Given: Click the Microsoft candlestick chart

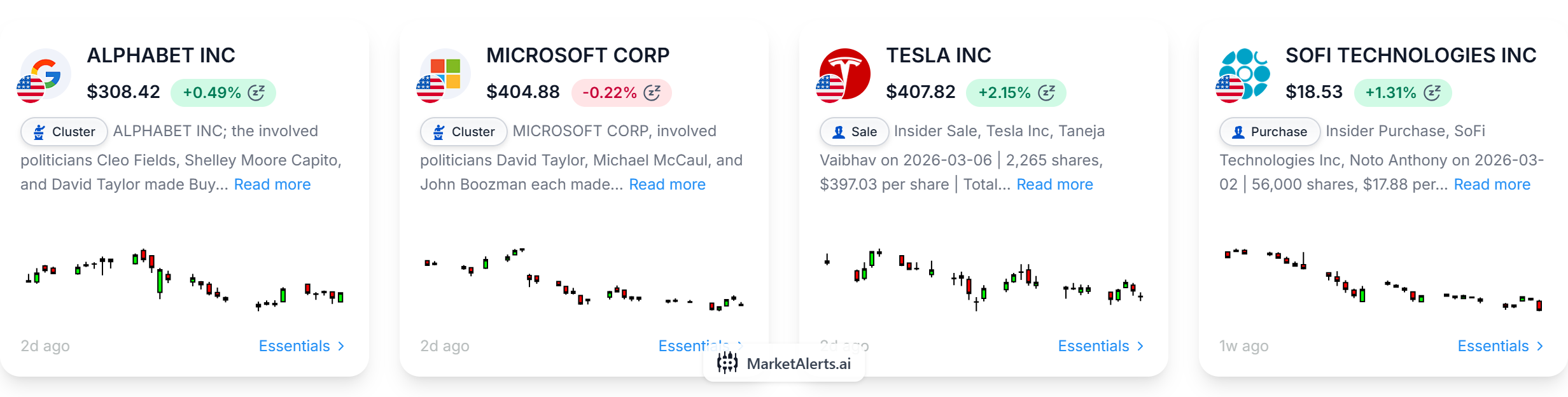Looking at the screenshot, I should click(x=584, y=280).
